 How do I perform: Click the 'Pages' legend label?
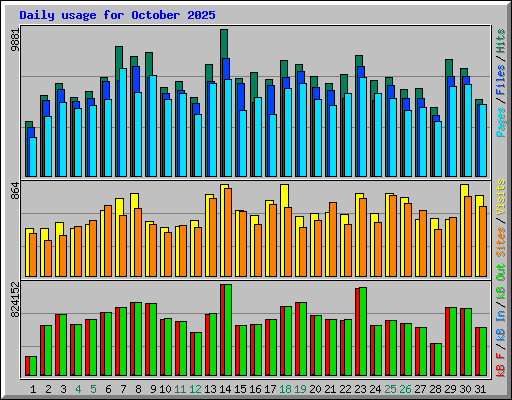pos(501,122)
